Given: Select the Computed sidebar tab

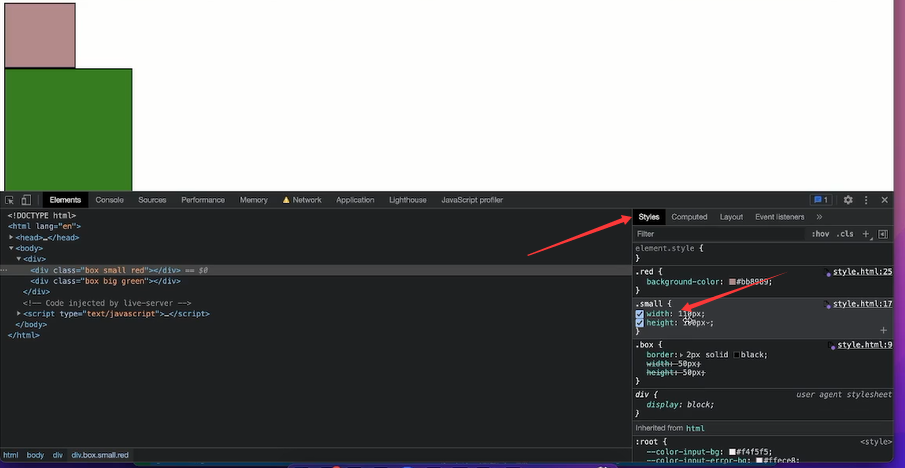Looking at the screenshot, I should coord(689,217).
